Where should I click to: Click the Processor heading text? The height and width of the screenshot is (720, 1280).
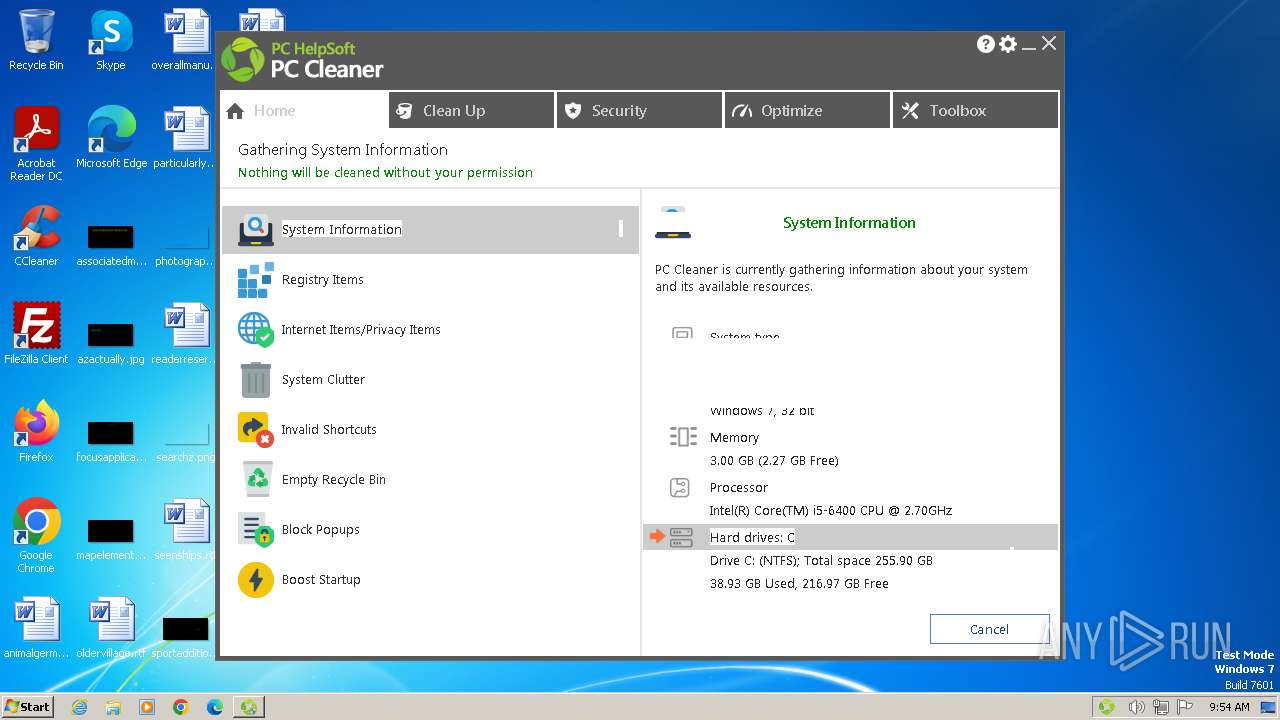point(739,488)
